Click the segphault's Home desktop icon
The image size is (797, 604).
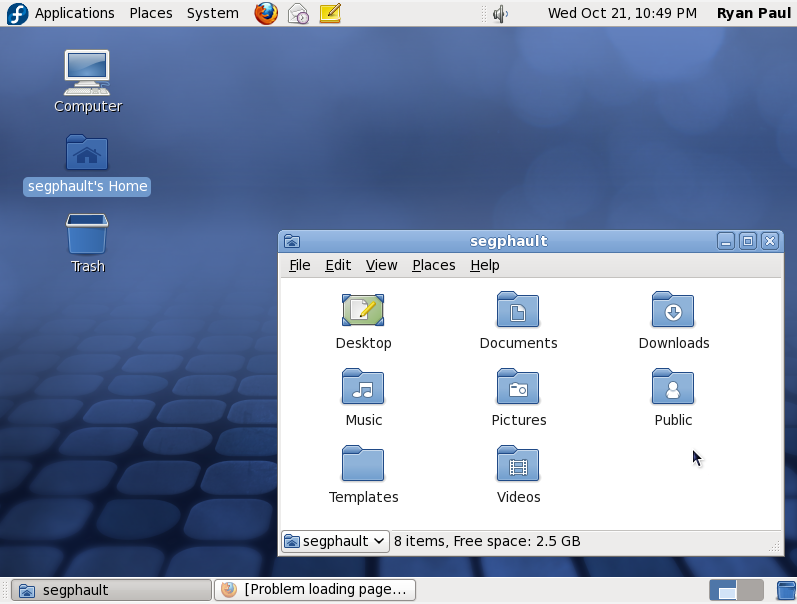point(87,153)
